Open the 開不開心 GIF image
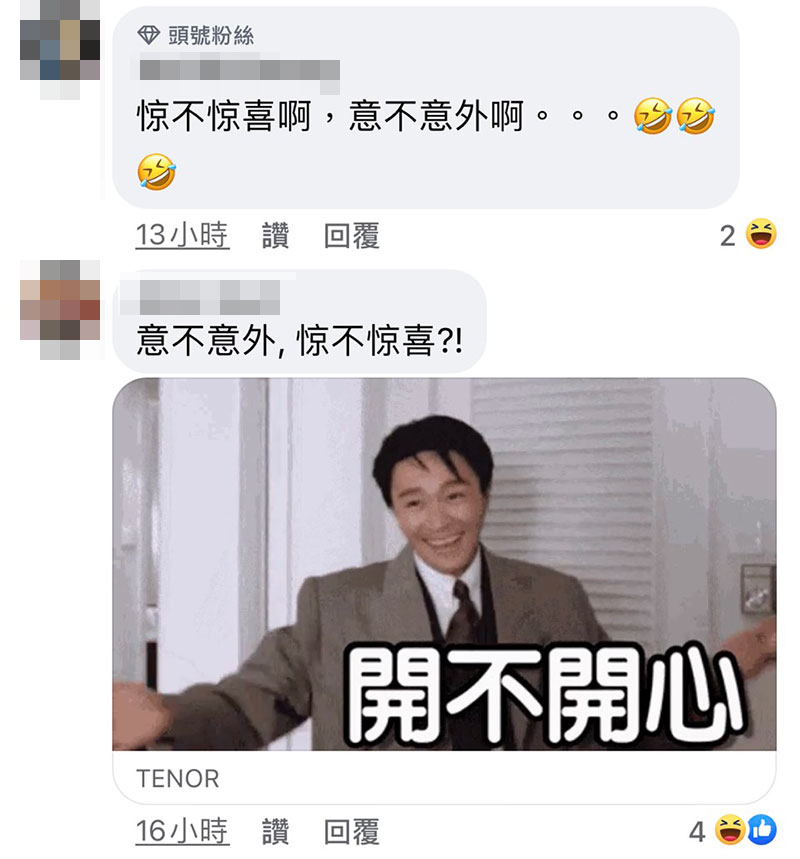 (x=444, y=564)
